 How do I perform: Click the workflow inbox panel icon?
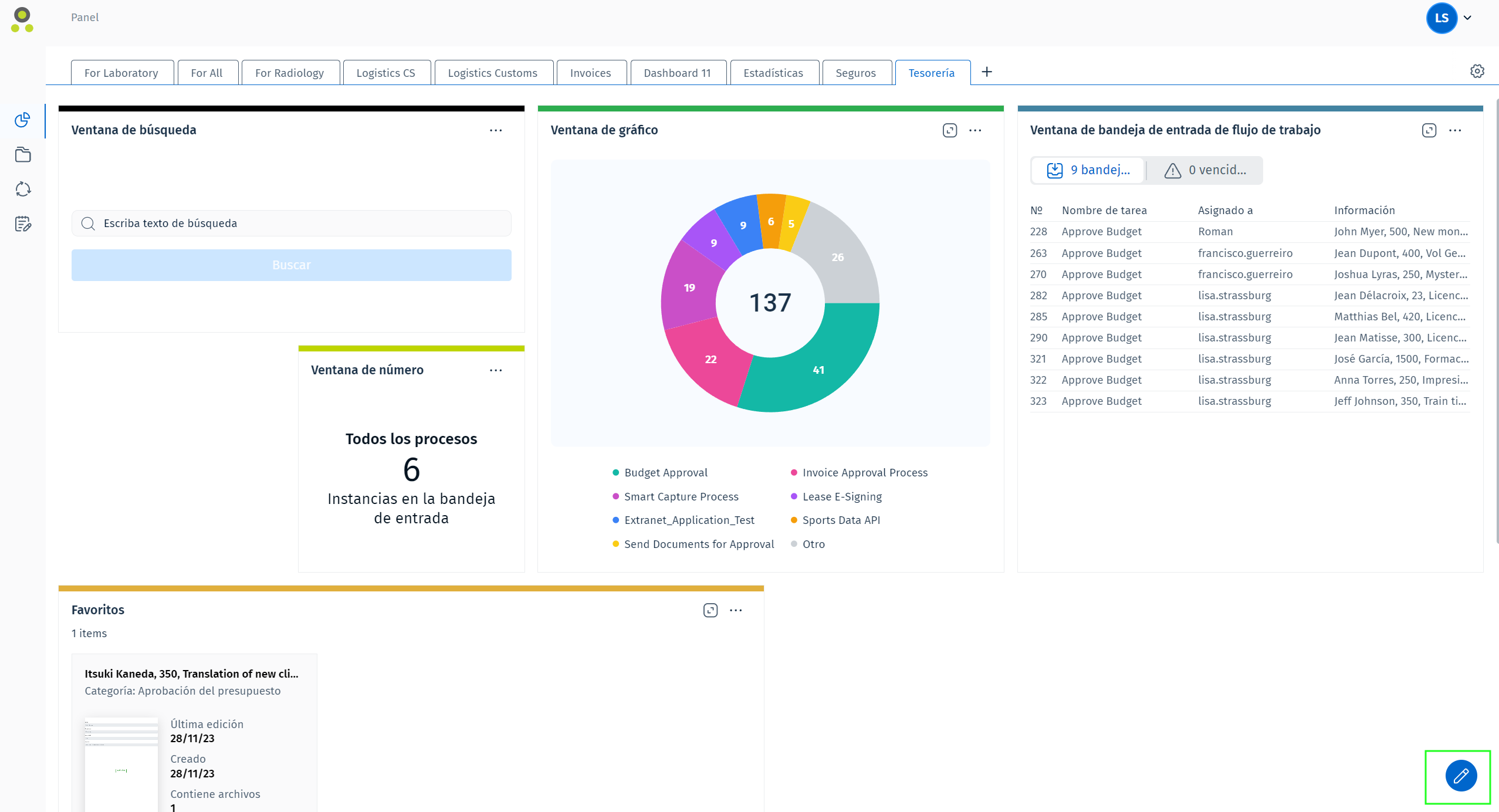click(1429, 129)
